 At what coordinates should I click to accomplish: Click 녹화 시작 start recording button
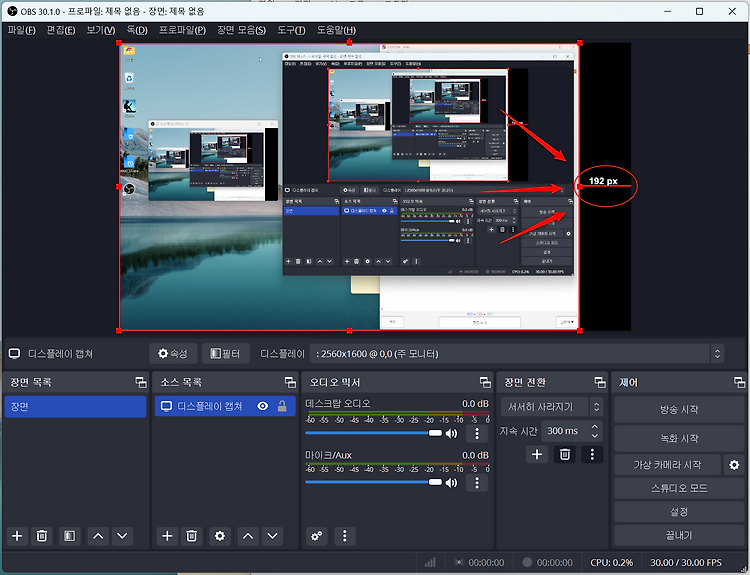[x=679, y=438]
